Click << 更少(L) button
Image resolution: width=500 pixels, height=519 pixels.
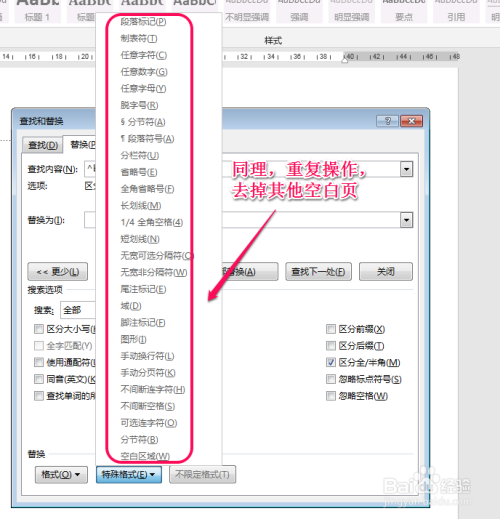(x=58, y=272)
